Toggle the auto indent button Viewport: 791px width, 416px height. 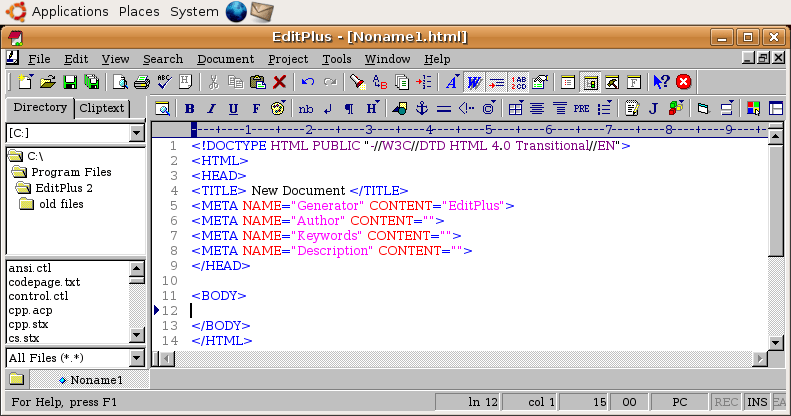click(496, 82)
